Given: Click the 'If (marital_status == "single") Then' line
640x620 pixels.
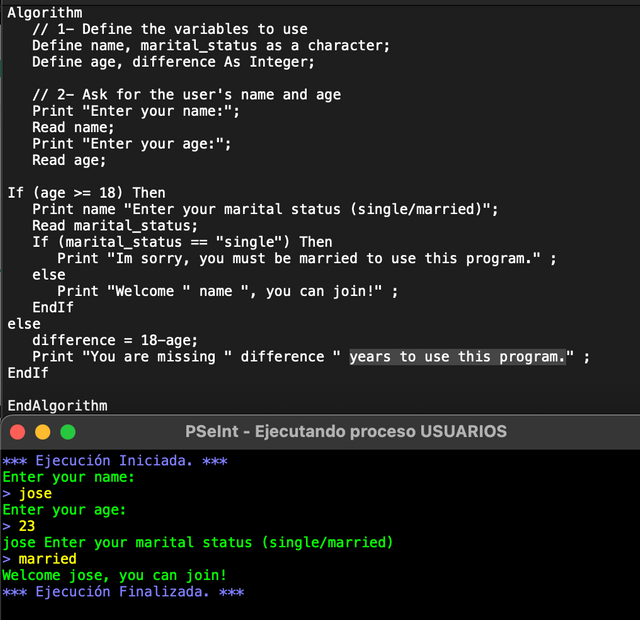Looking at the screenshot, I should 182,242.
